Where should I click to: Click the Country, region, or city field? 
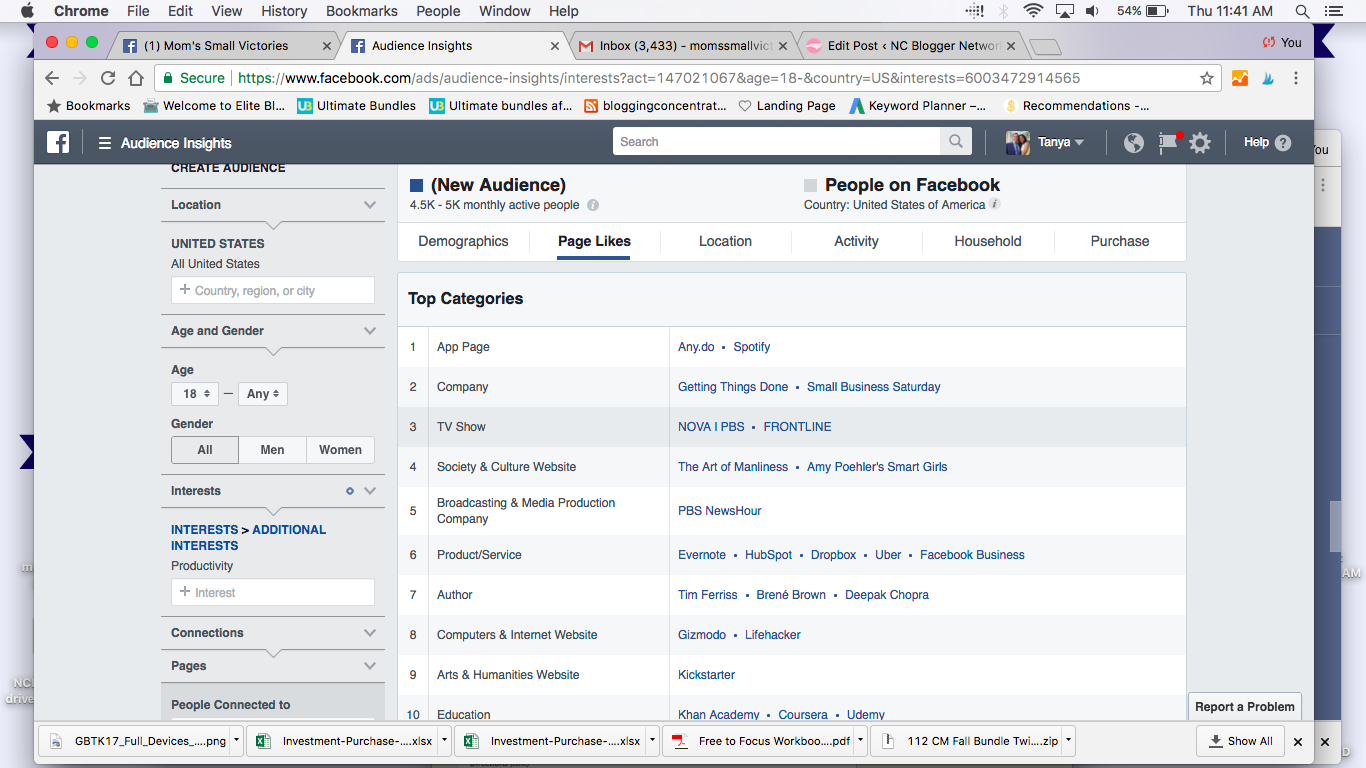click(x=273, y=290)
